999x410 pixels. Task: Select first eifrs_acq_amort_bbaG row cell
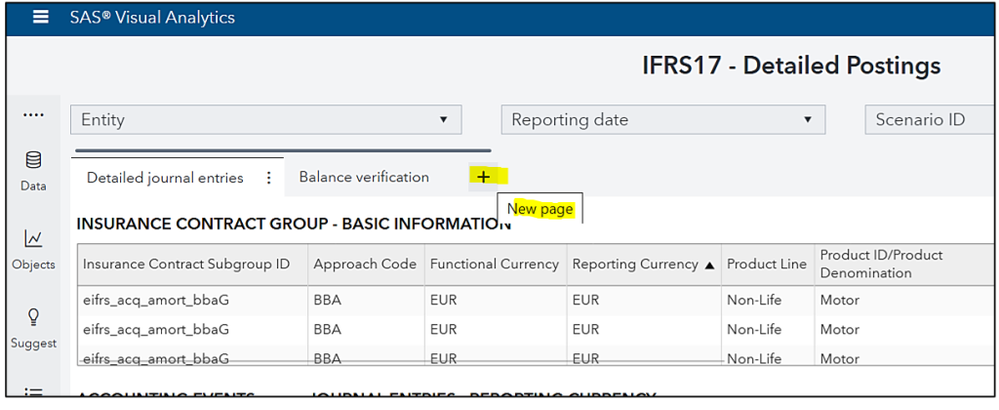156,300
